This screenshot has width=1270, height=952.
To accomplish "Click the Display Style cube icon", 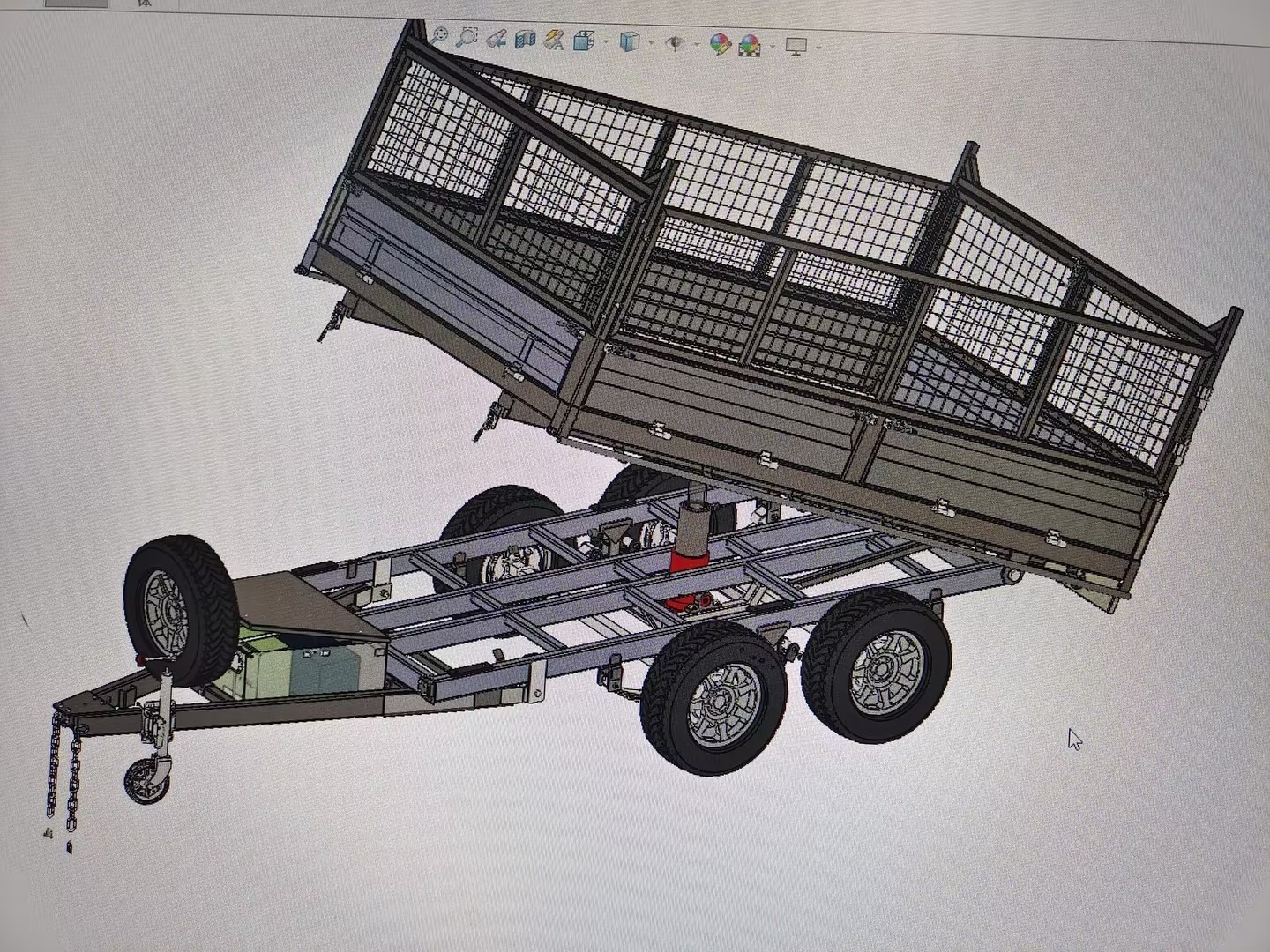I will (630, 41).
